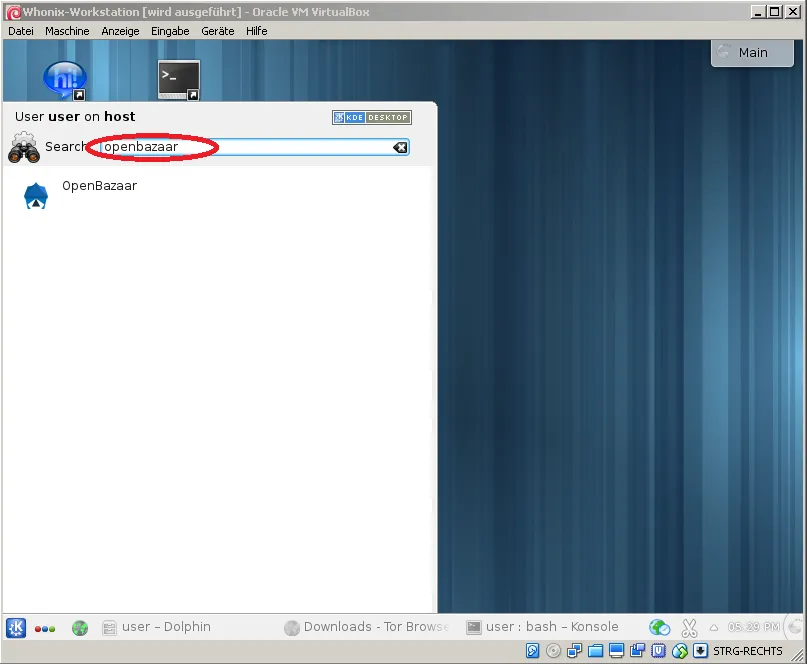Open the Maschine menu

click(x=67, y=31)
